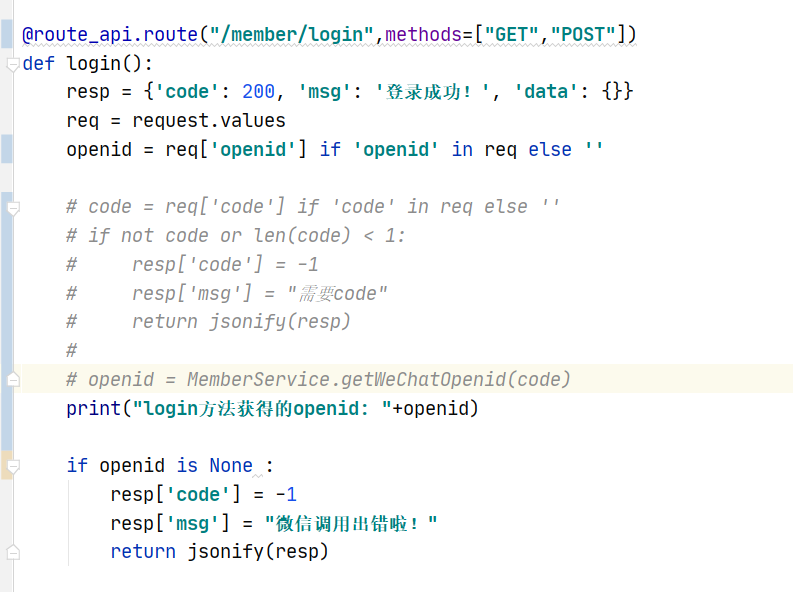Viewport: 793px width, 592px height.
Task: Click the fold end marker at 'return jsonify(resp)'
Action: click(13, 552)
